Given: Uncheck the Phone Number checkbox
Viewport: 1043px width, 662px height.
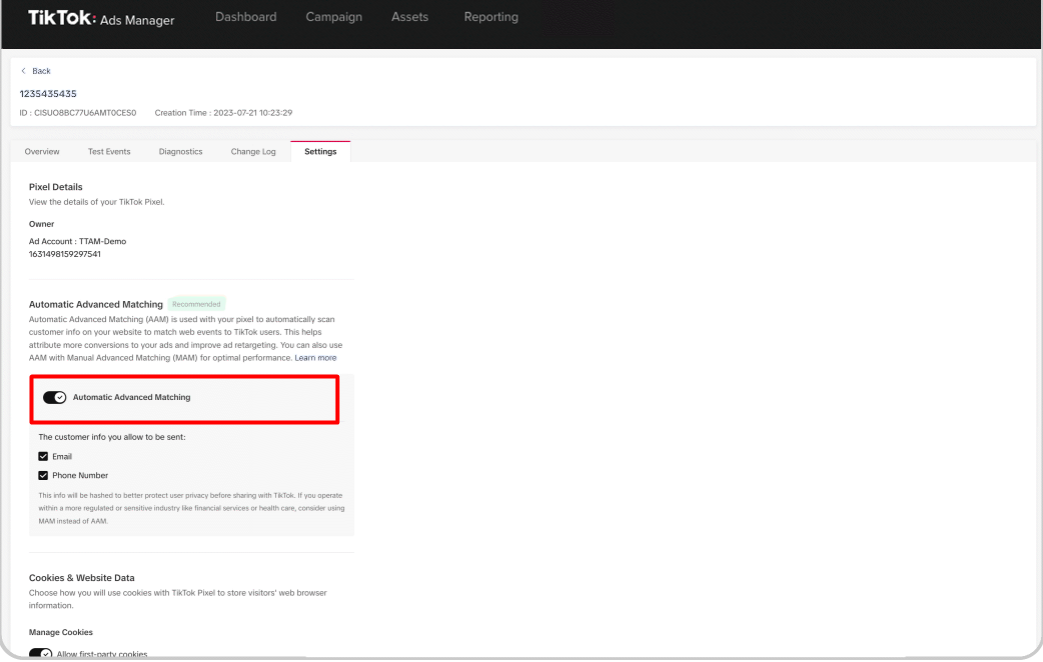Looking at the screenshot, I should point(44,475).
